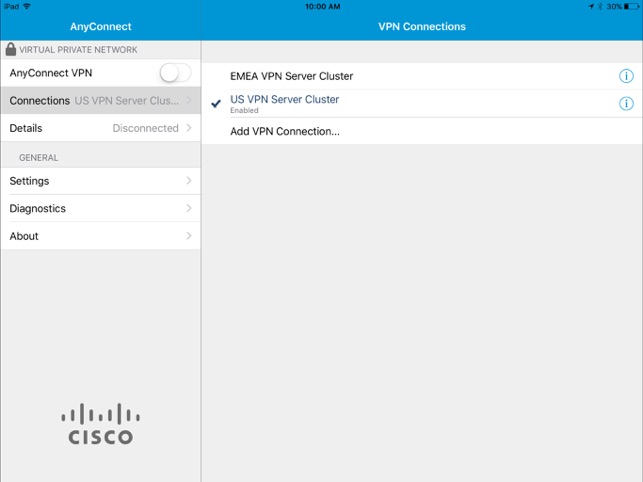Screen dimensions: 643x482
Task: Expand the Connections row chevron
Action: pyautogui.click(x=189, y=100)
